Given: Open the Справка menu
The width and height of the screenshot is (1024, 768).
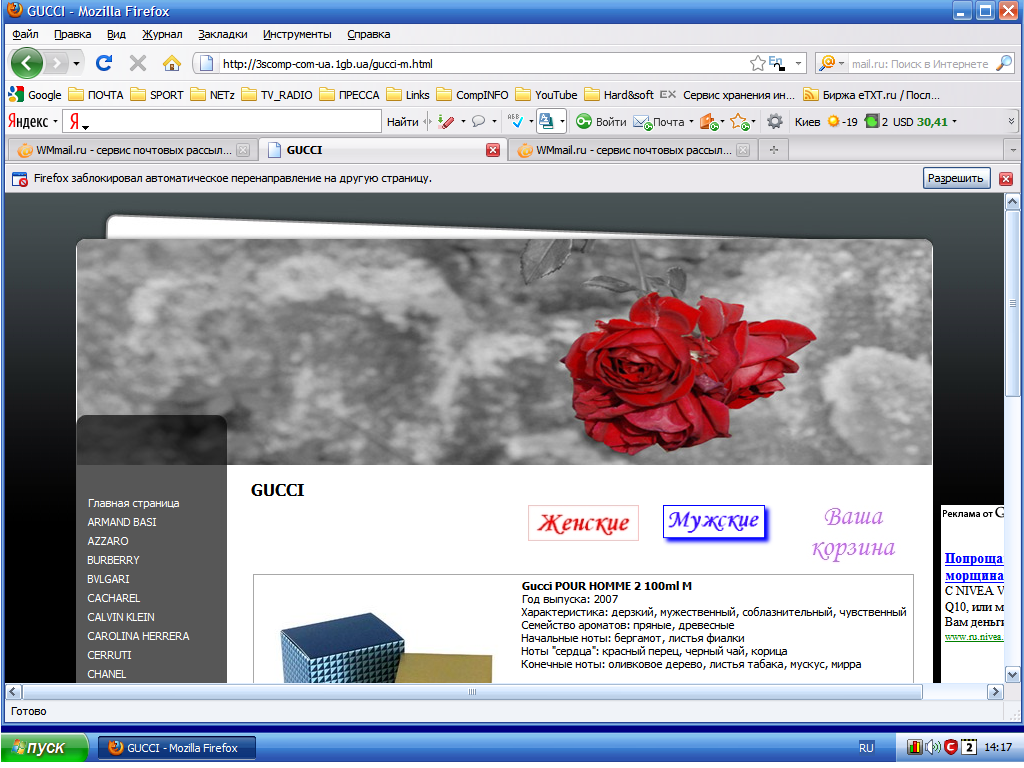Looking at the screenshot, I should 368,34.
